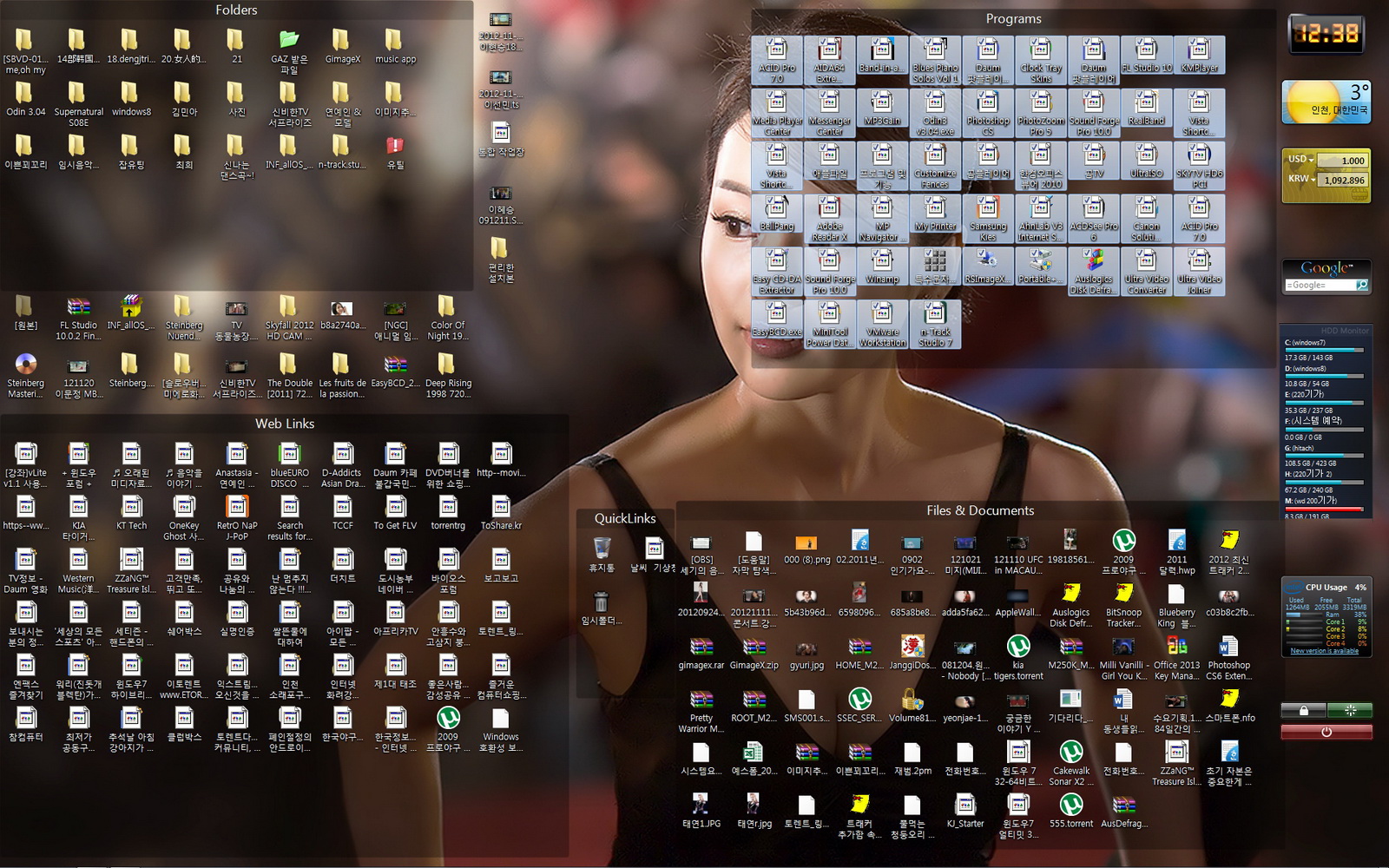Open the music app folder
The image size is (1389, 868).
(395, 47)
